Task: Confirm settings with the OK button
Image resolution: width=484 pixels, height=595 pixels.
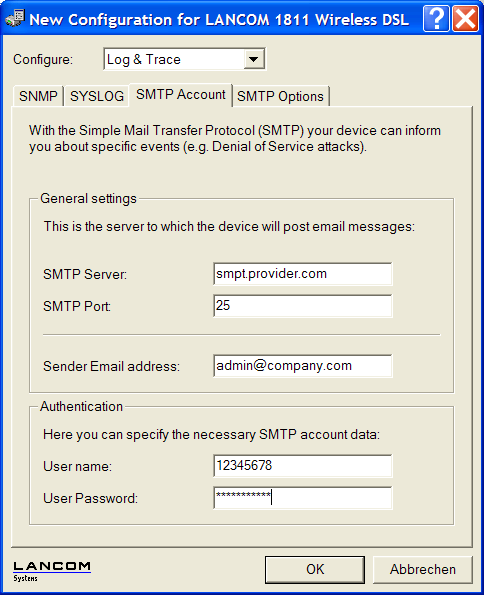Action: 315,570
